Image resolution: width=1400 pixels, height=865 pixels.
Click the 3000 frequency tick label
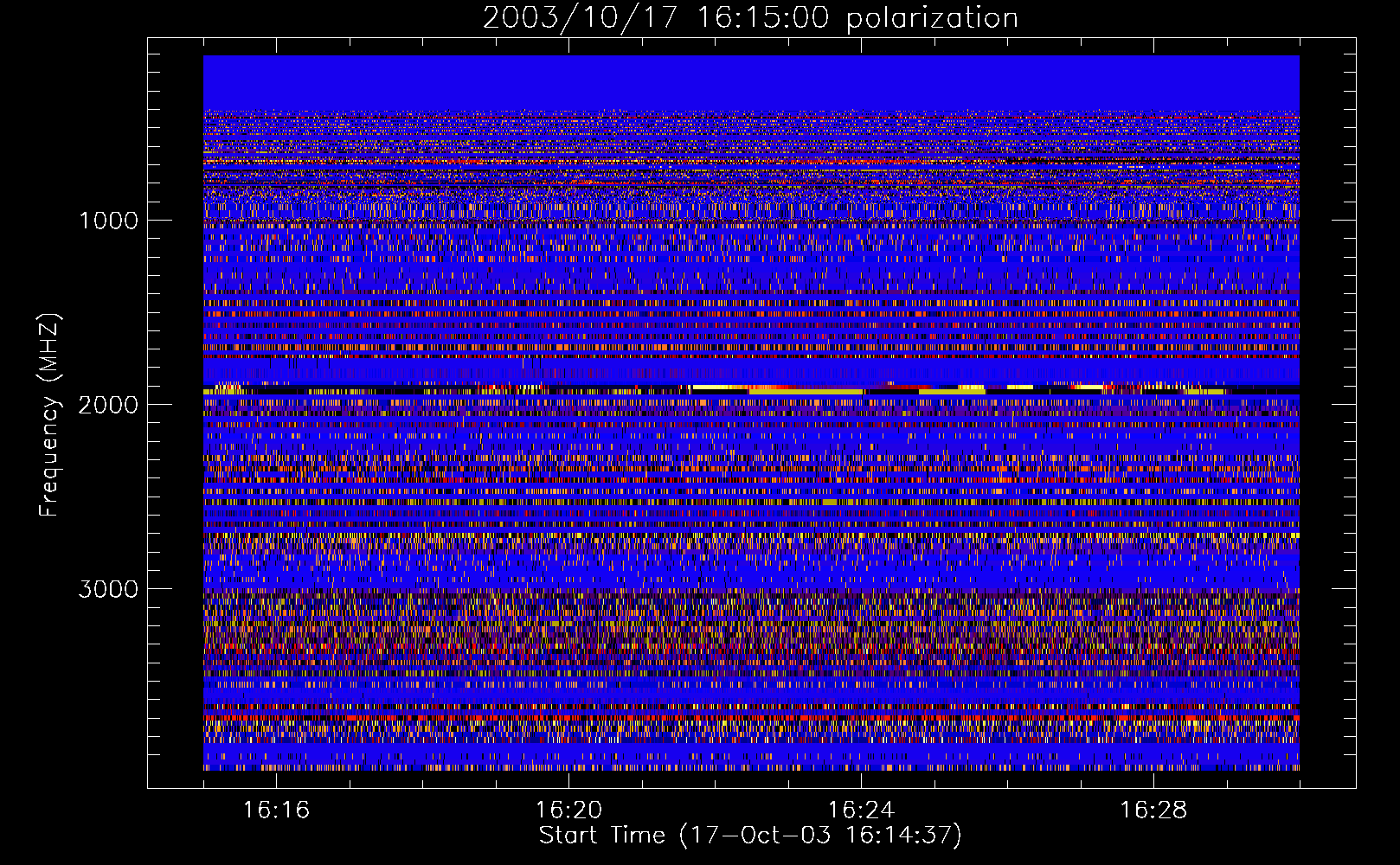pos(108,589)
